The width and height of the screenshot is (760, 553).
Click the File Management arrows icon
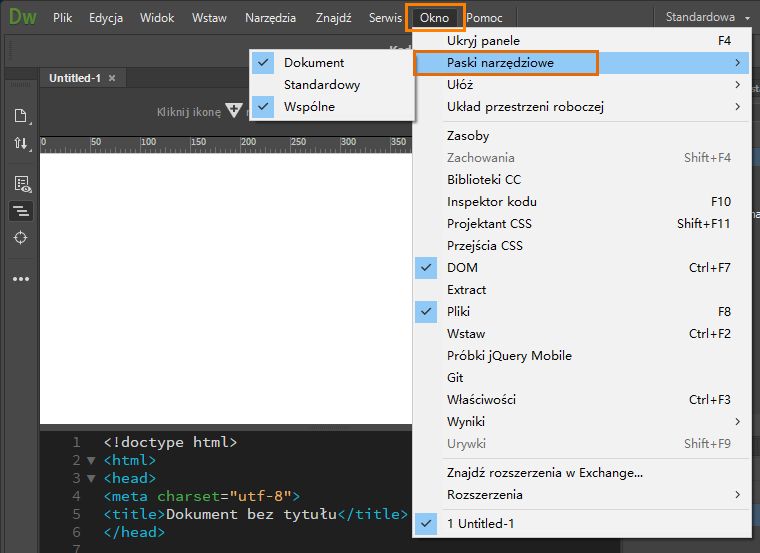pos(21,143)
